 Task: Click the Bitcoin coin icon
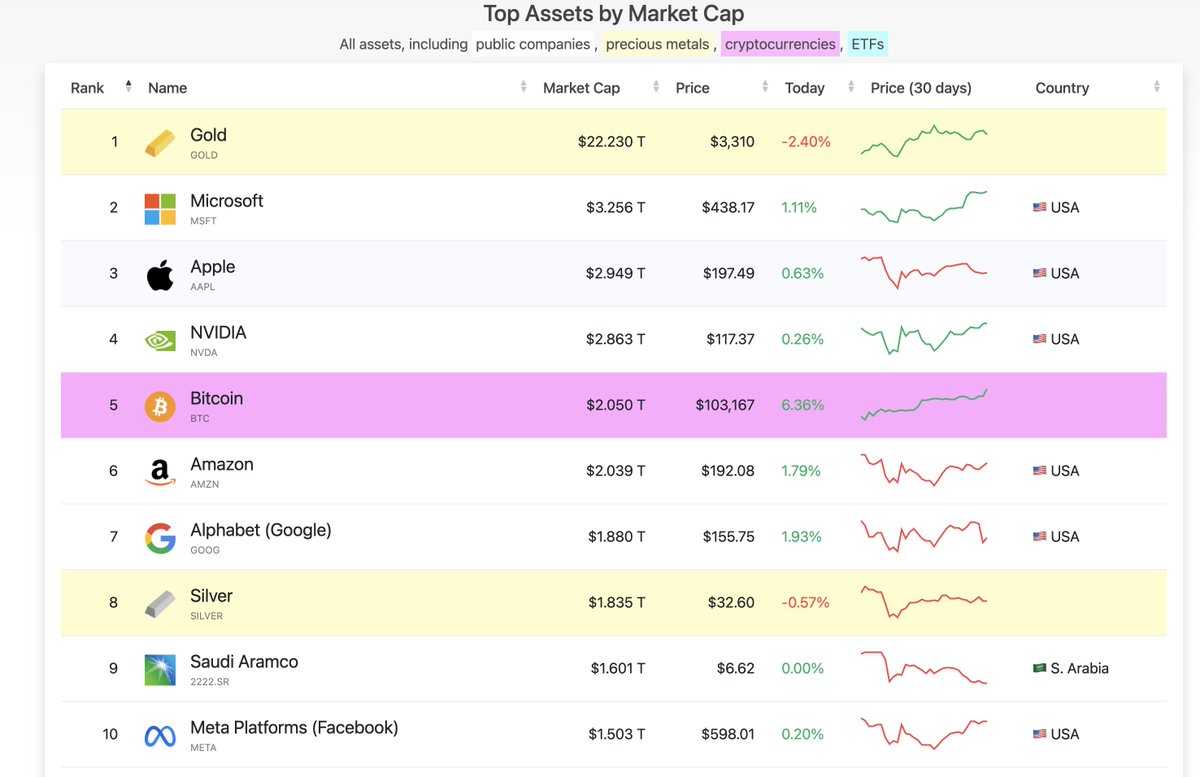(x=159, y=405)
